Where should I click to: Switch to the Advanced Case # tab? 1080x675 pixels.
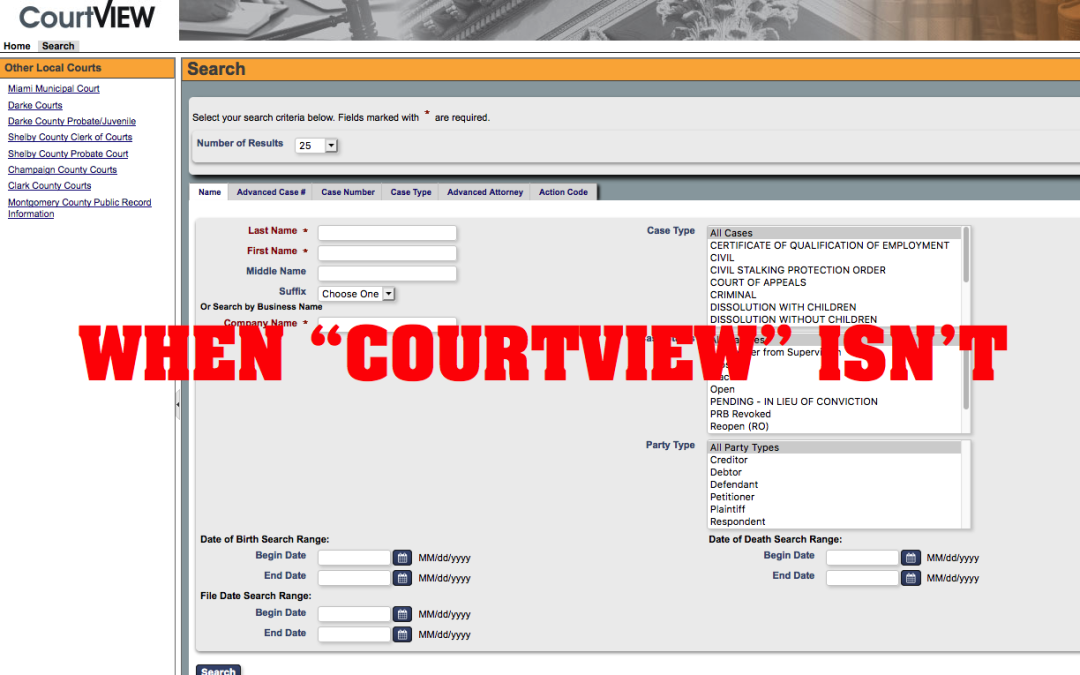[x=271, y=192]
